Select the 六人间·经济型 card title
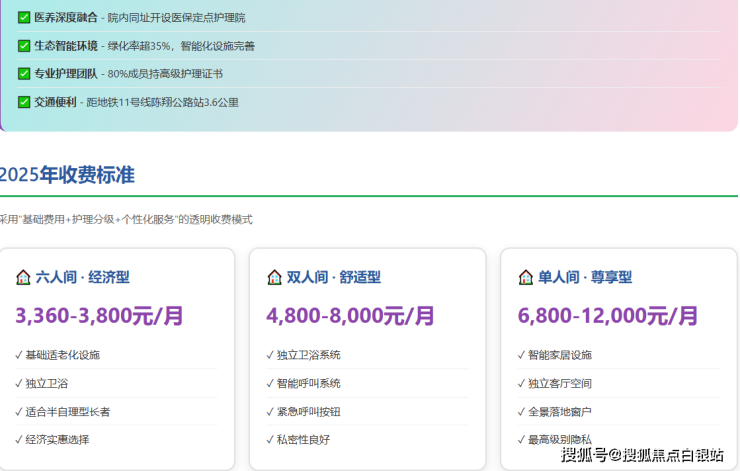The height and width of the screenshot is (471, 740). point(82,277)
